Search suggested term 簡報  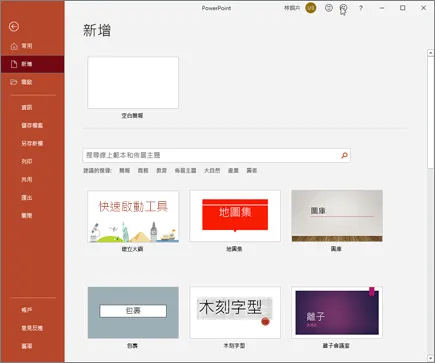click(x=125, y=171)
